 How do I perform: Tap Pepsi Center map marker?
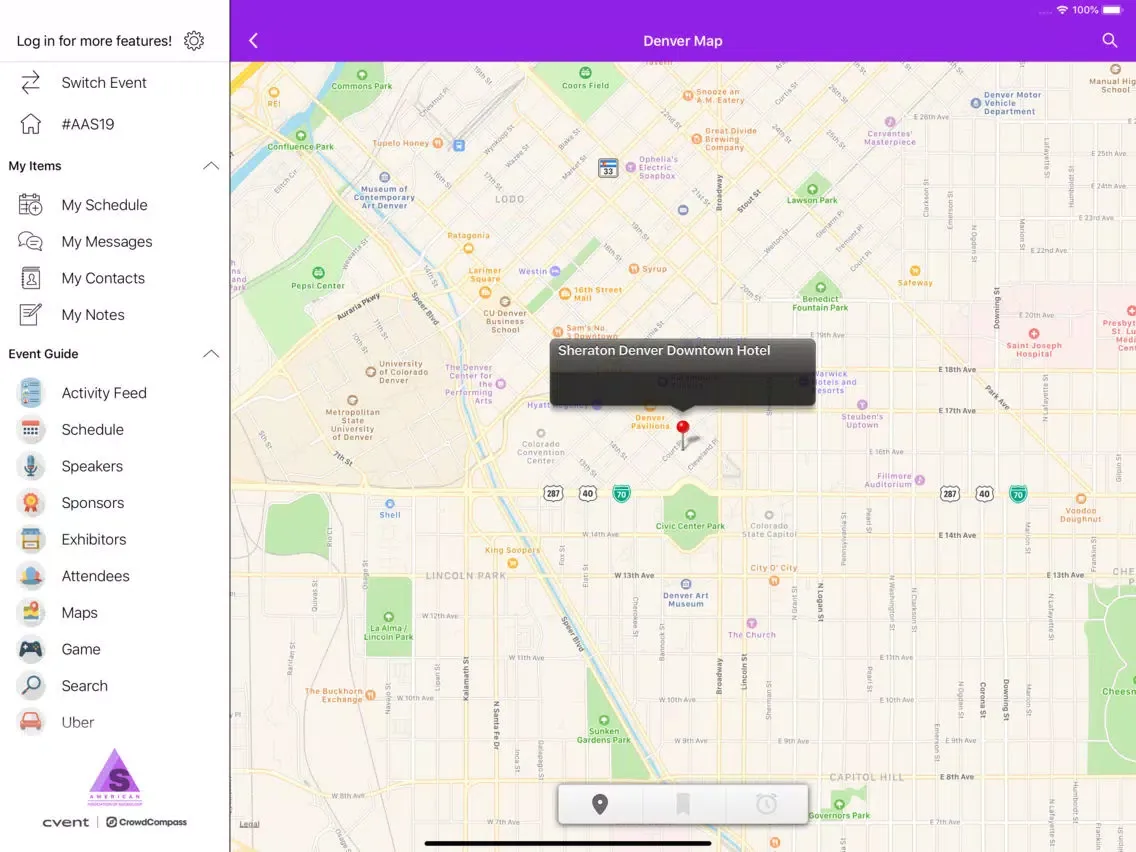tap(318, 272)
